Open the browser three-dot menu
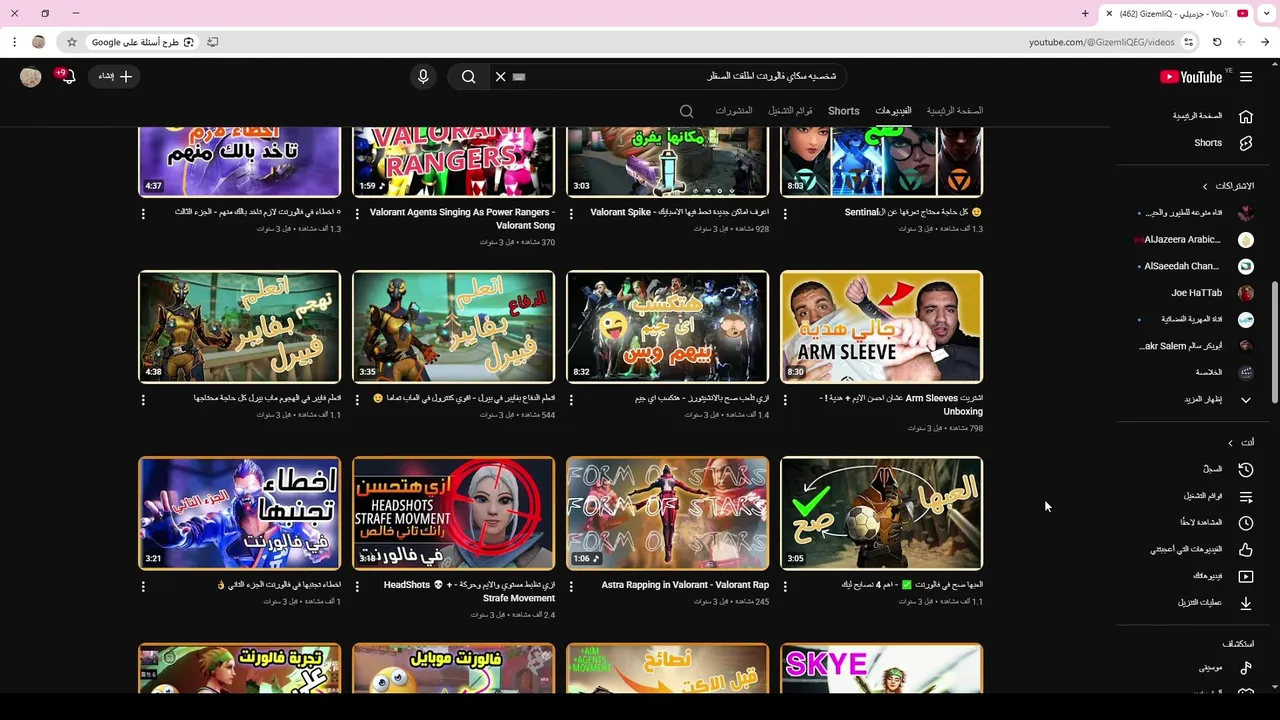The width and height of the screenshot is (1280, 720). pyautogui.click(x=14, y=42)
